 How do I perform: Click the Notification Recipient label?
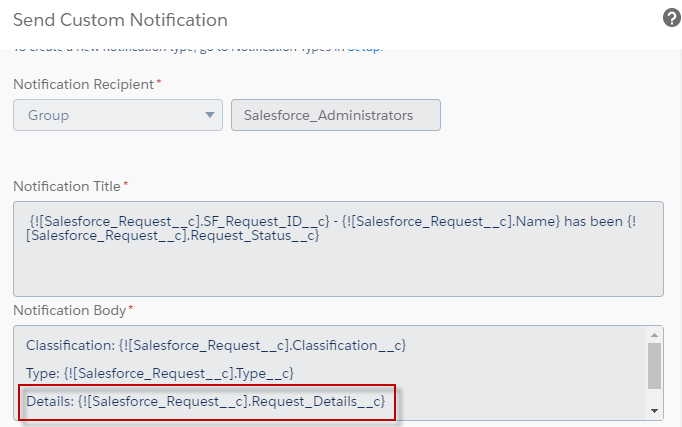[83, 84]
